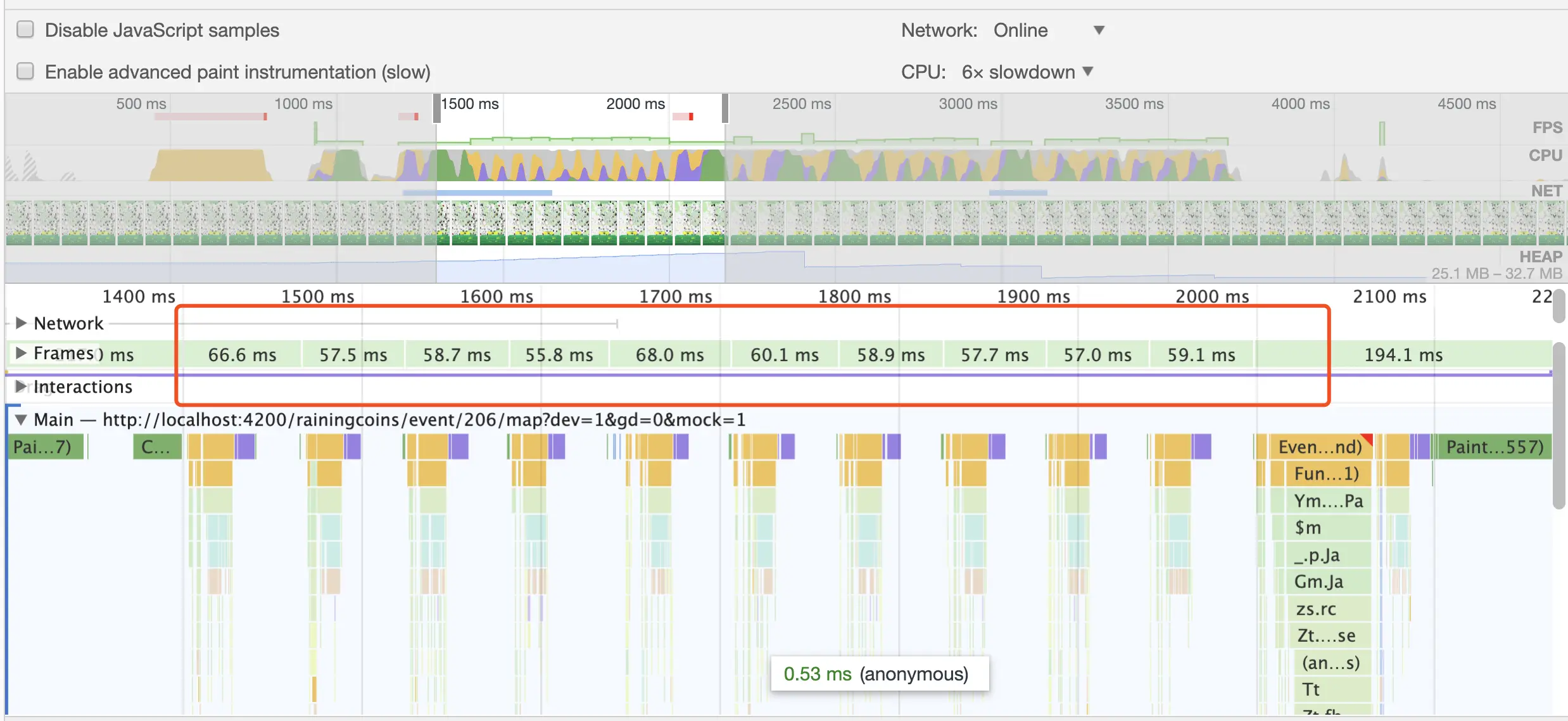Expand the Interactions track triangle
The image size is (1568, 721).
20,386
